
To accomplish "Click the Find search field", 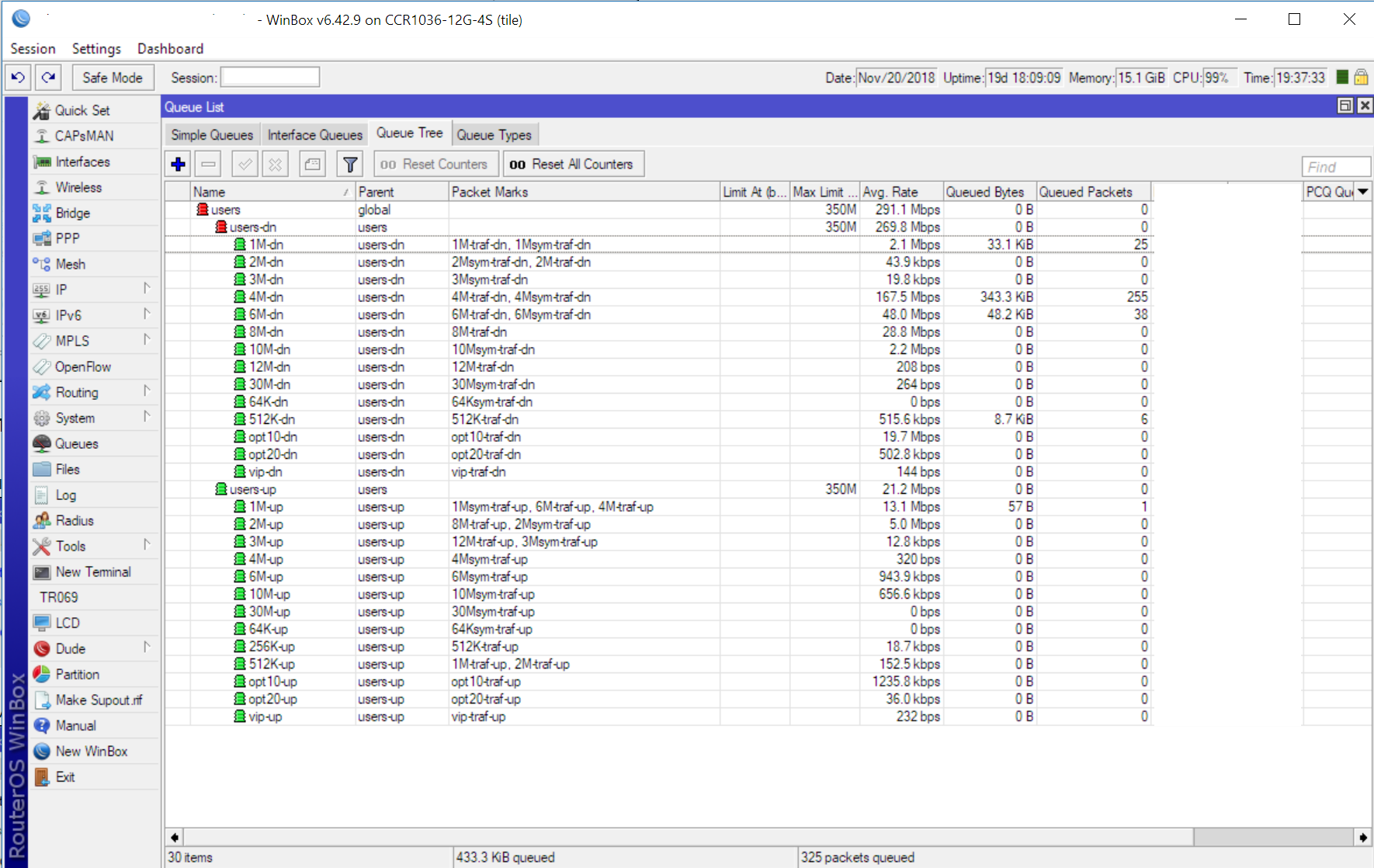I will [x=1336, y=167].
